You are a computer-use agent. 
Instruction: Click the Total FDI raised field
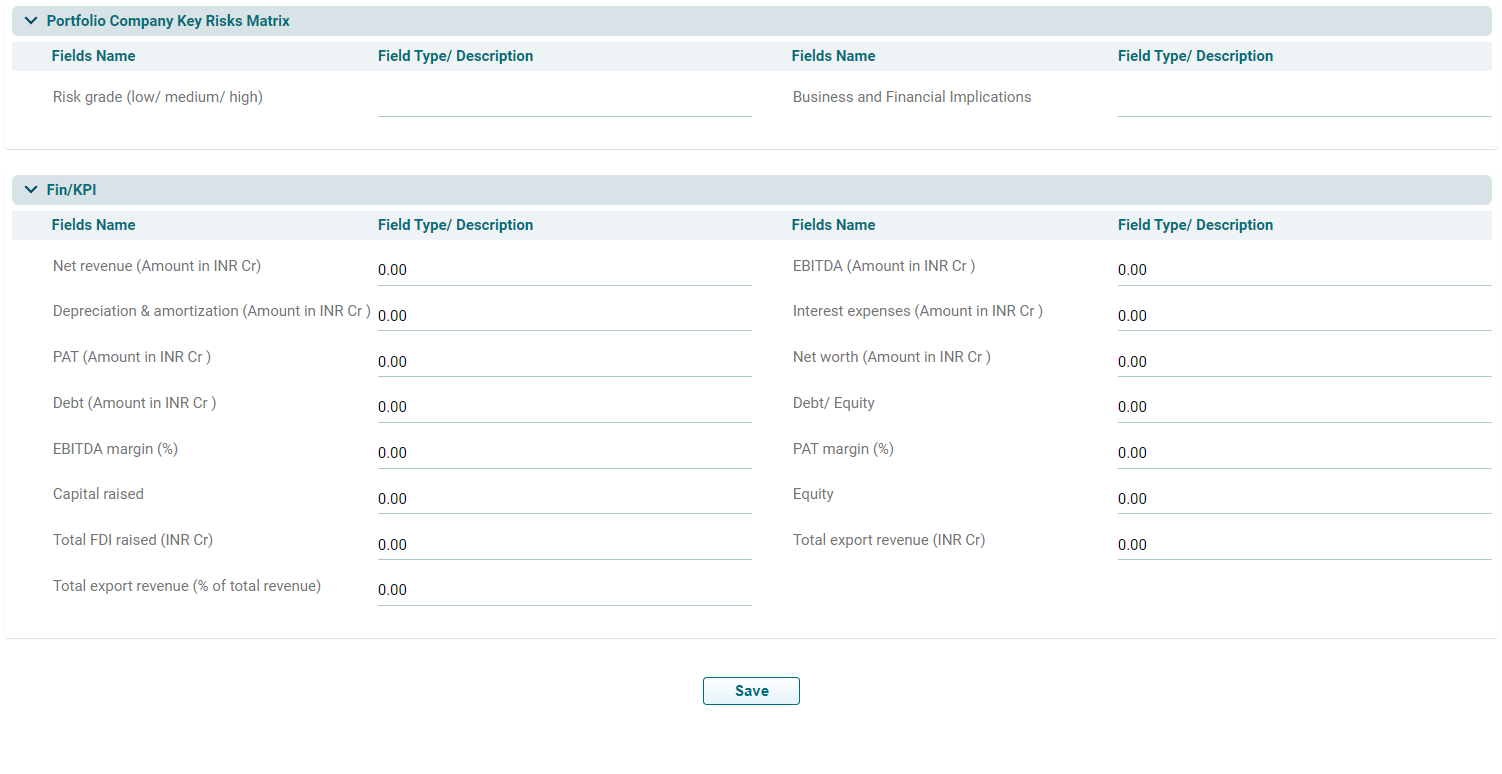tap(564, 545)
